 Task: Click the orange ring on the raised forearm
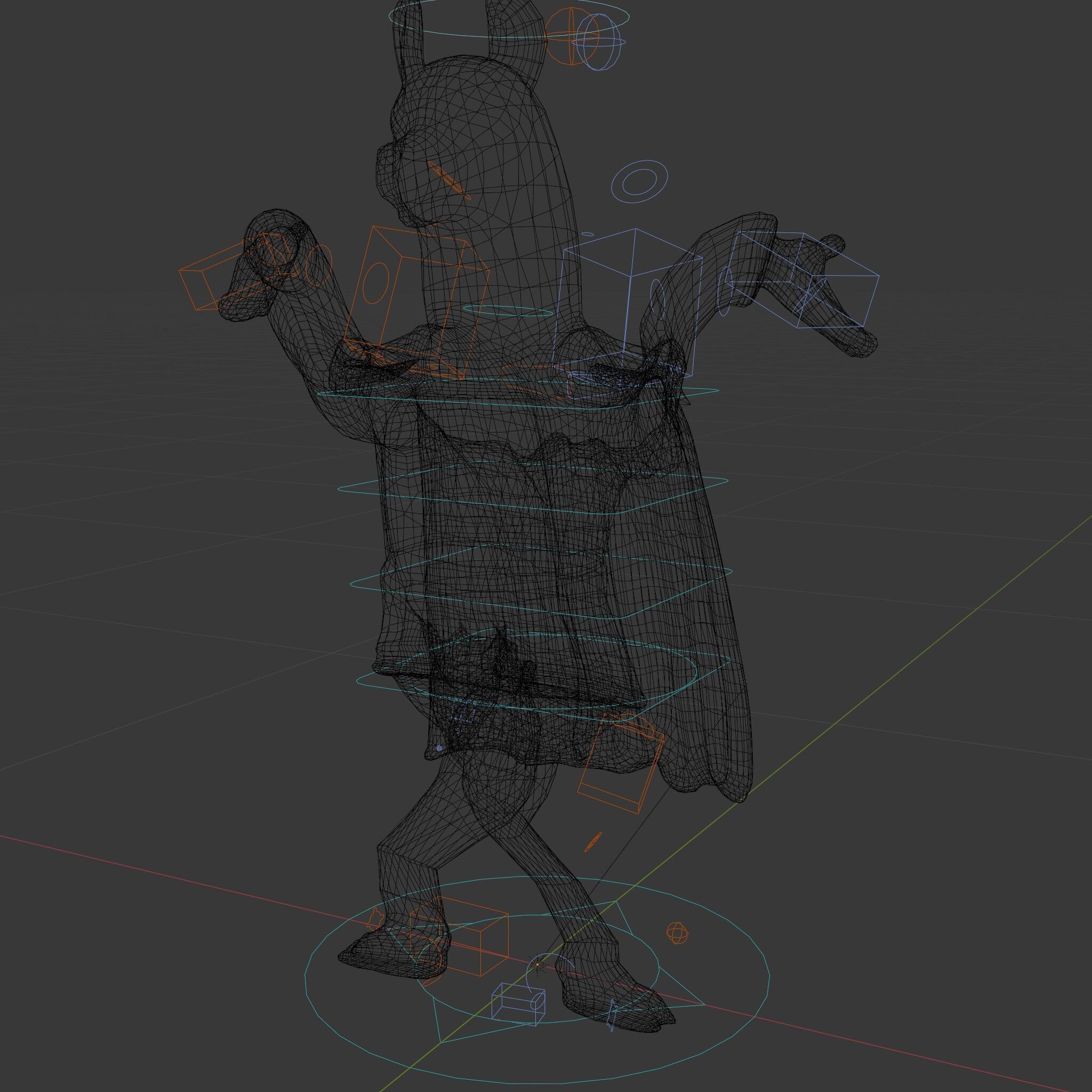point(318,264)
